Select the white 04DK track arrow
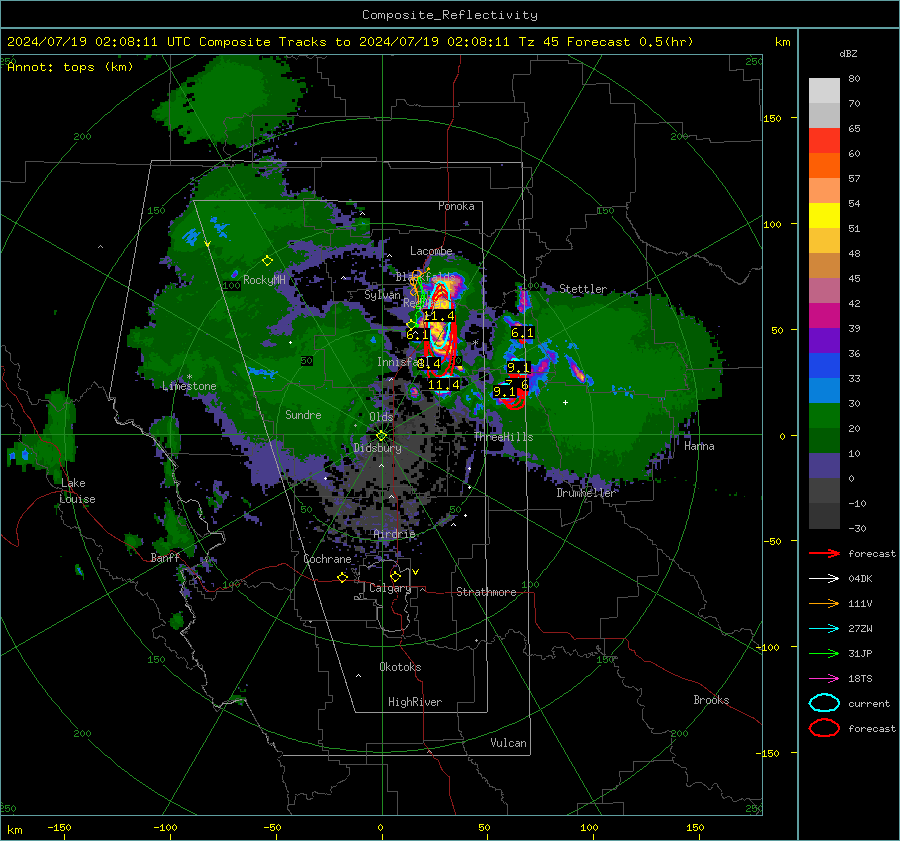Image resolution: width=900 pixels, height=841 pixels. (824, 579)
